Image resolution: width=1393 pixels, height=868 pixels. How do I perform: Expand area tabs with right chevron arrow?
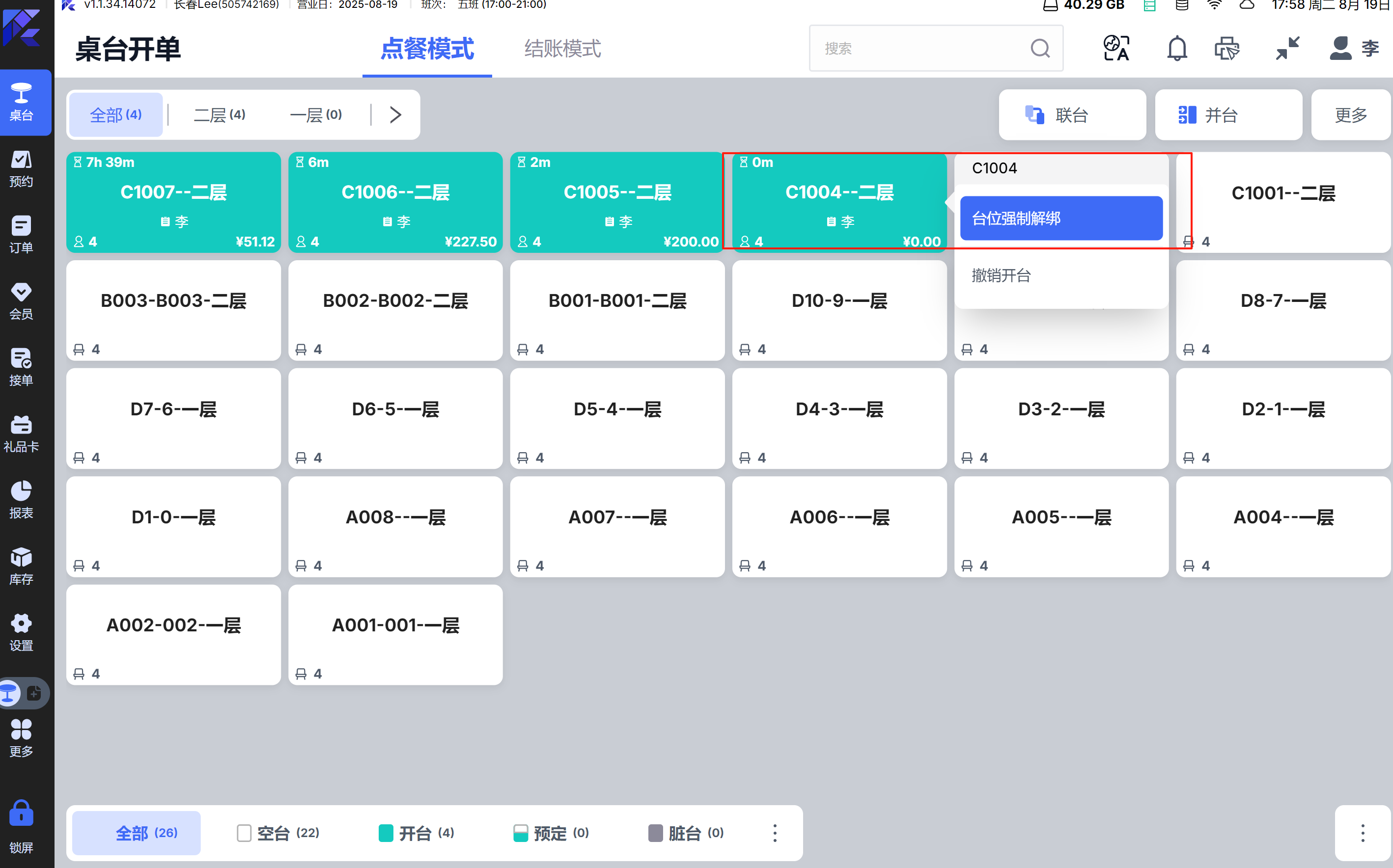pos(395,114)
